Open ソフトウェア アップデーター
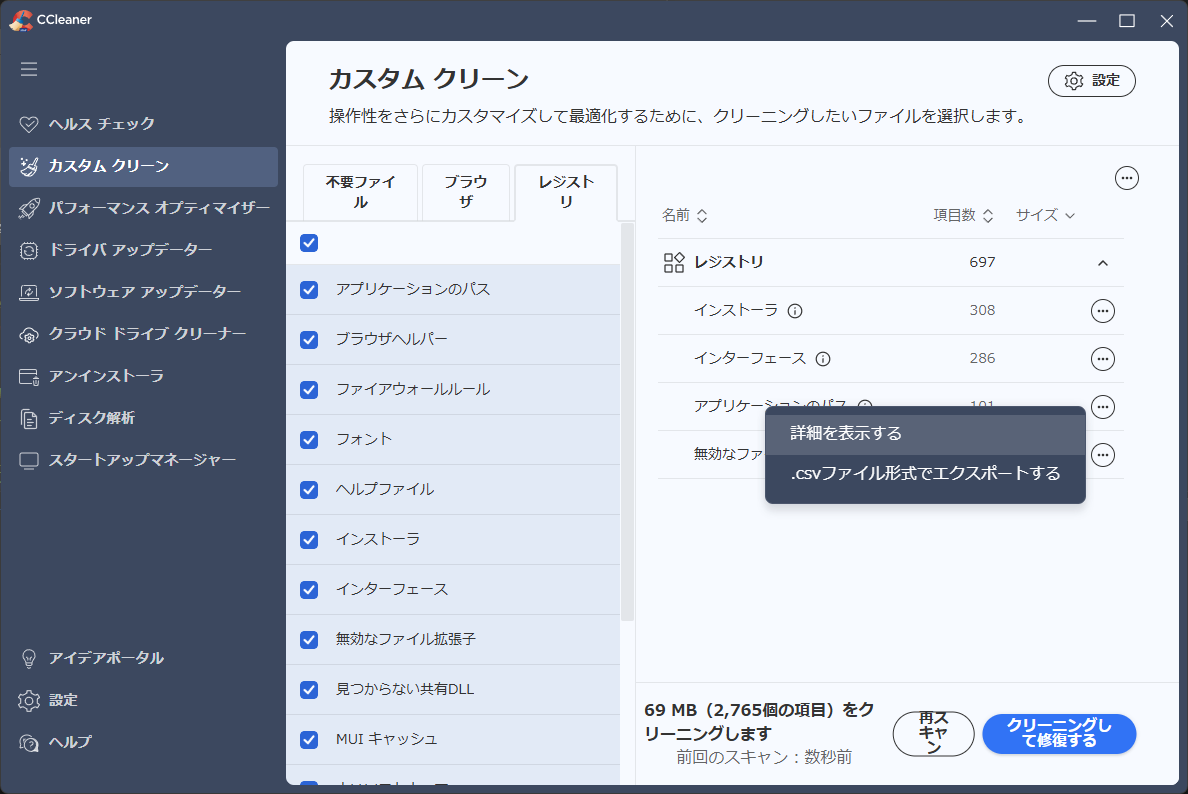This screenshot has height=794, width=1188. (x=143, y=292)
